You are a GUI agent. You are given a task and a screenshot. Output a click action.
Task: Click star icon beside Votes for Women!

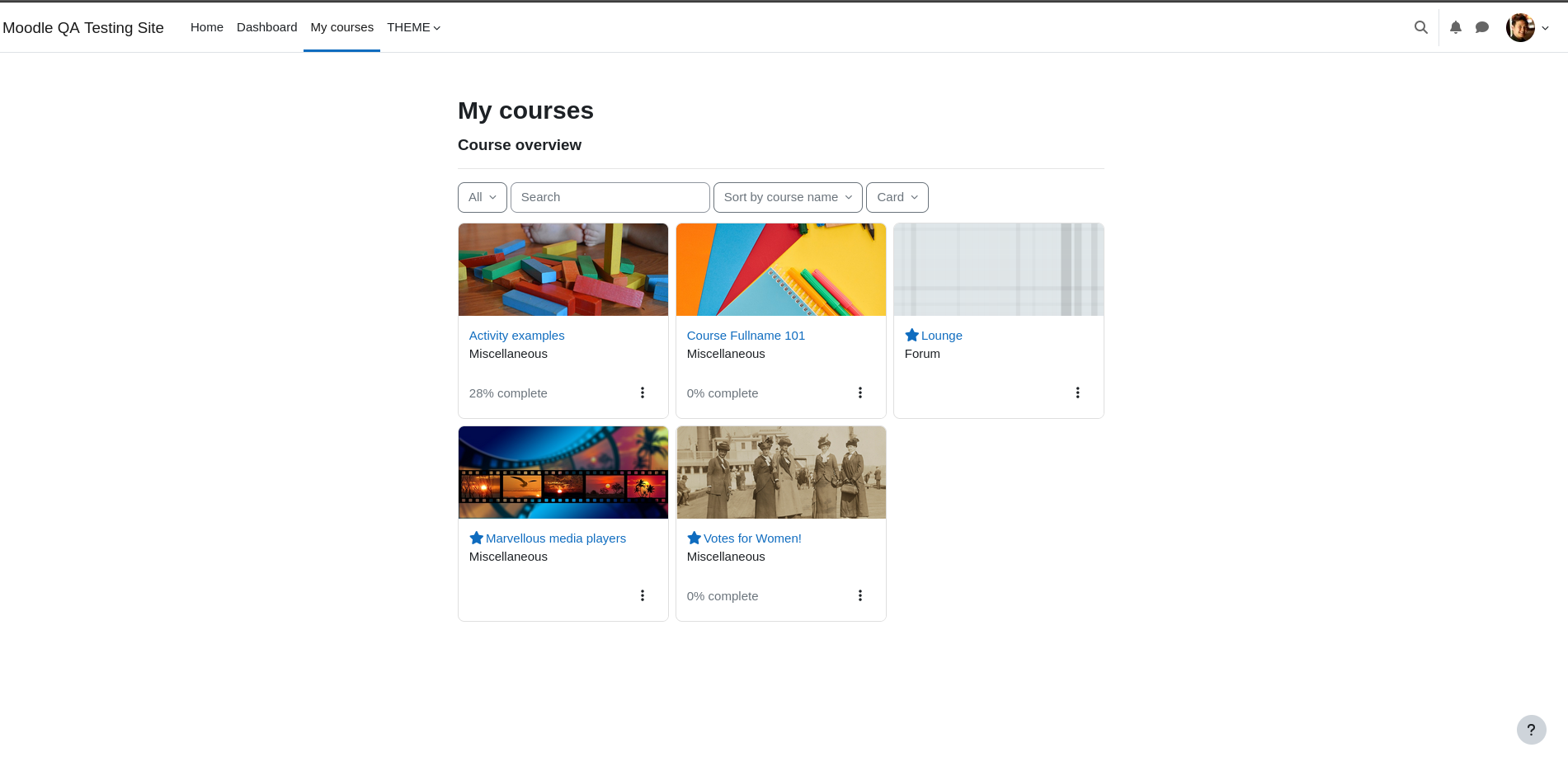(x=694, y=538)
